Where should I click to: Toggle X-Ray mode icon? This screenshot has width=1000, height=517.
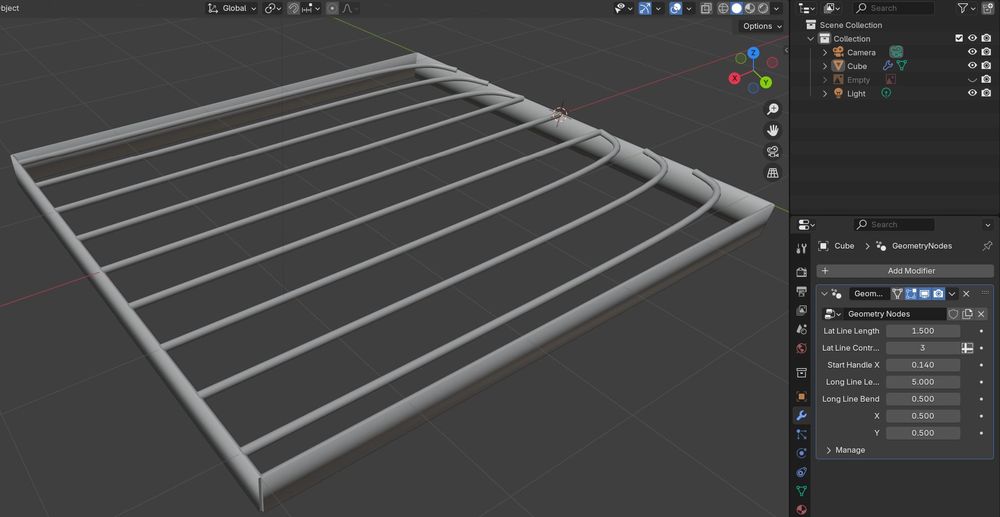[x=706, y=8]
